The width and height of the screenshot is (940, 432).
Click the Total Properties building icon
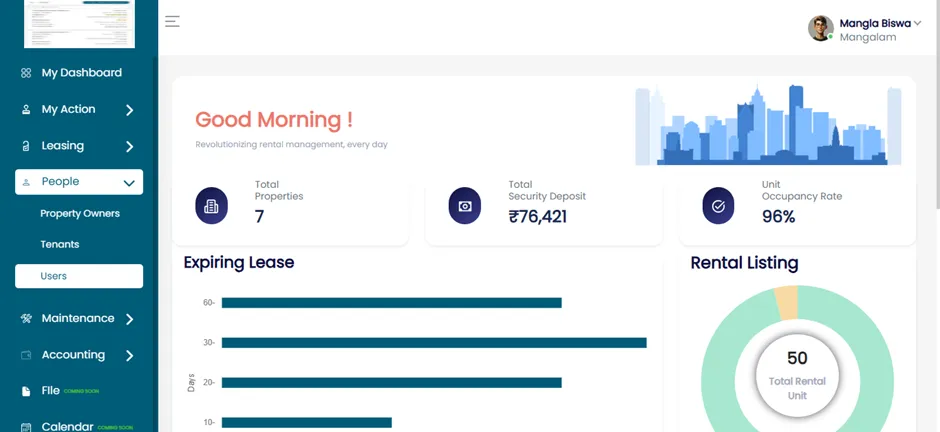pyautogui.click(x=212, y=206)
